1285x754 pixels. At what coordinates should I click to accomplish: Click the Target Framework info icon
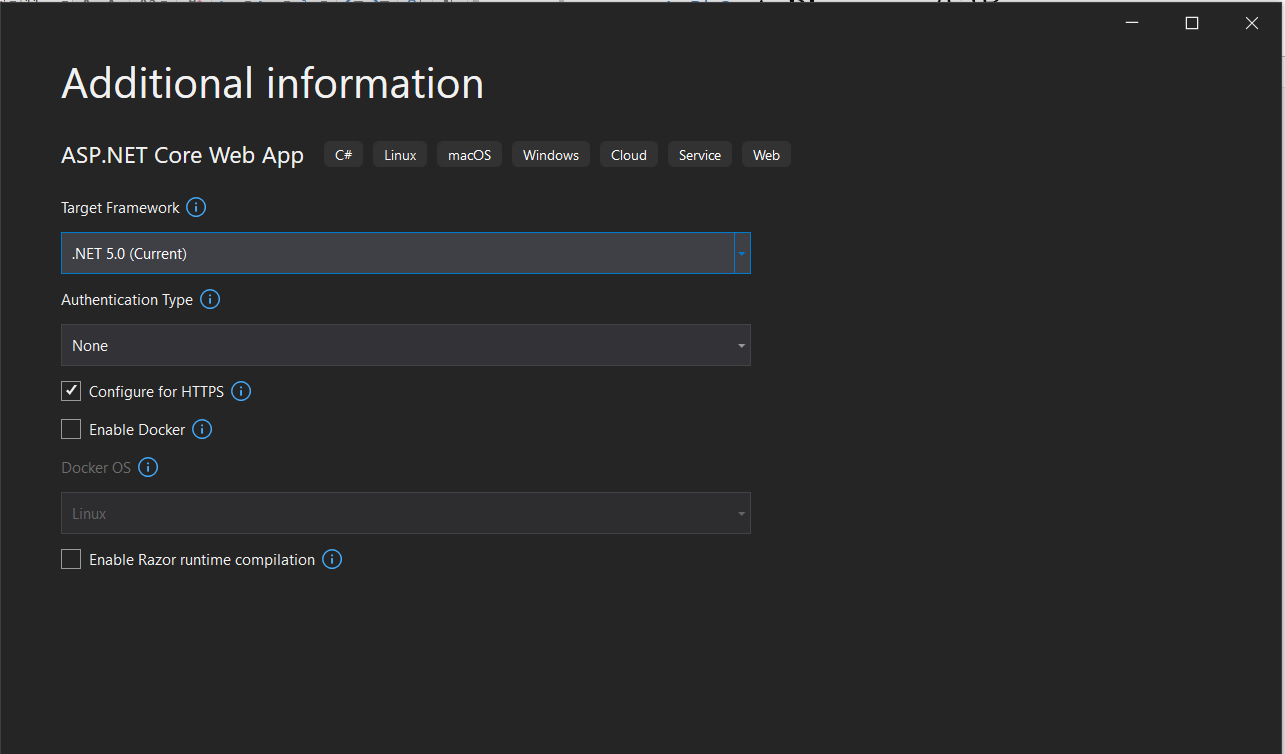click(x=196, y=208)
